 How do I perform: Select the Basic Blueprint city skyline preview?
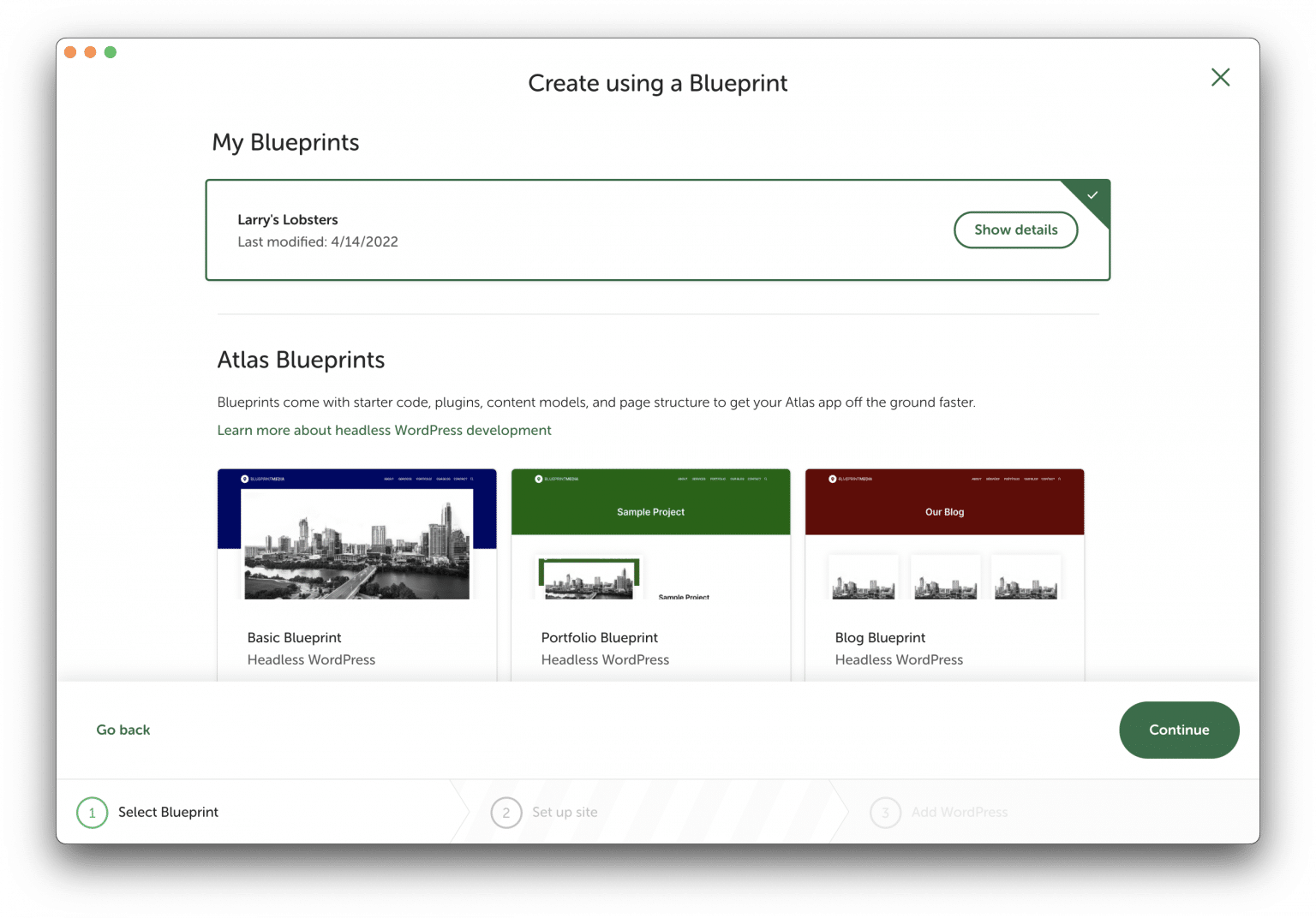click(356, 544)
